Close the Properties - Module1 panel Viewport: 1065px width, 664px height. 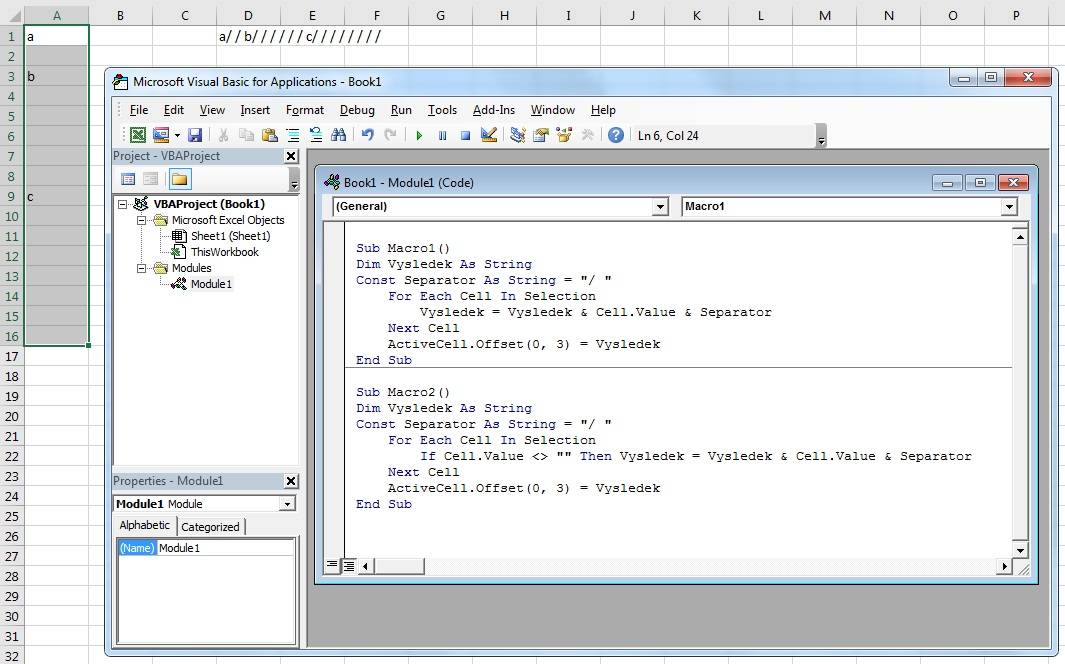click(291, 481)
